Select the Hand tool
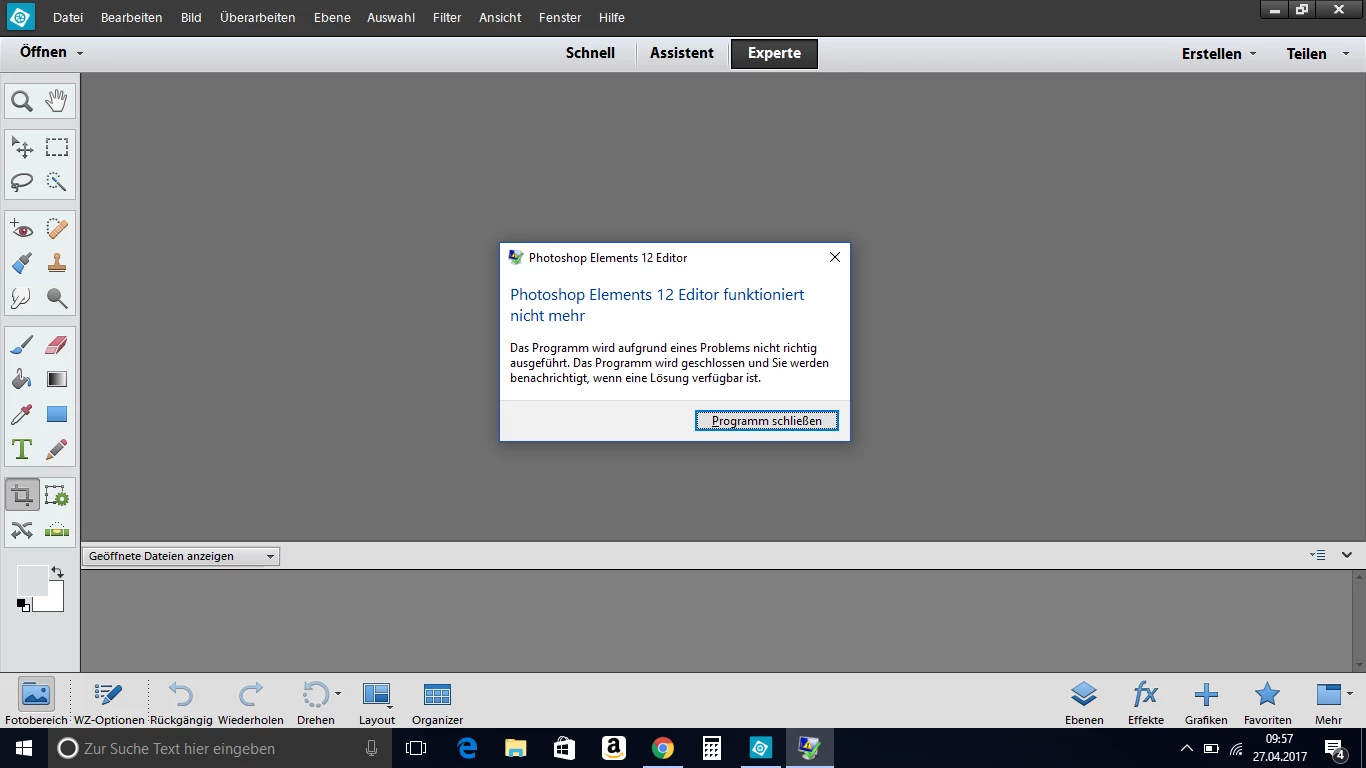 tap(57, 101)
